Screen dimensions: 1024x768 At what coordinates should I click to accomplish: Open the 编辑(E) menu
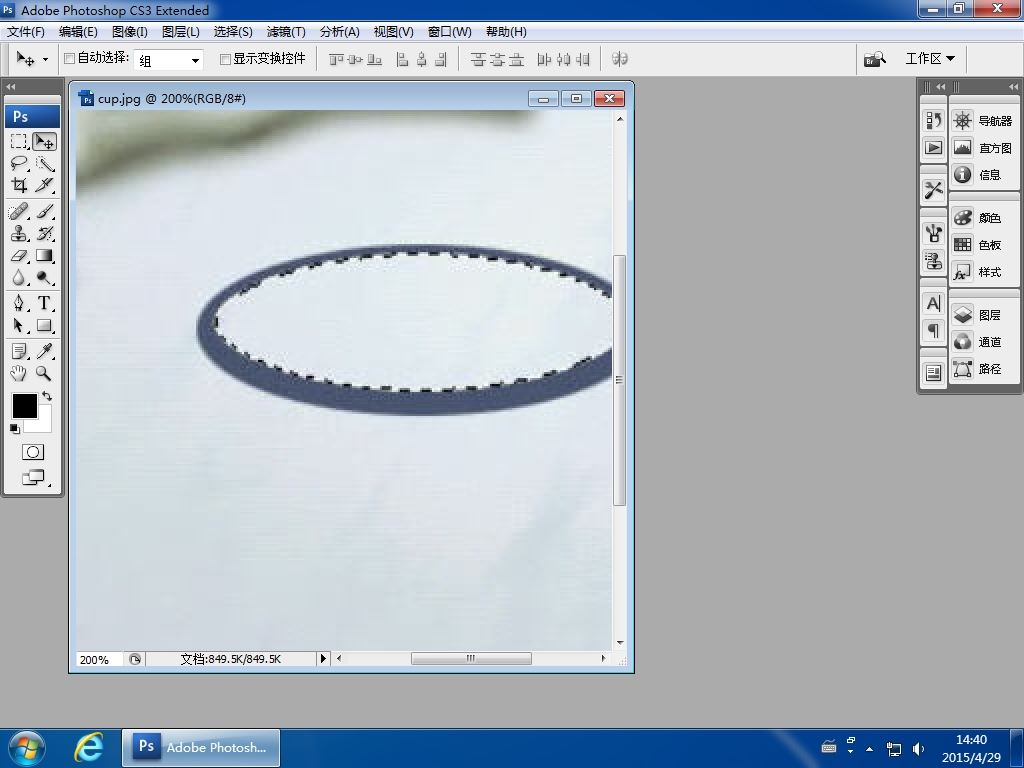[78, 31]
